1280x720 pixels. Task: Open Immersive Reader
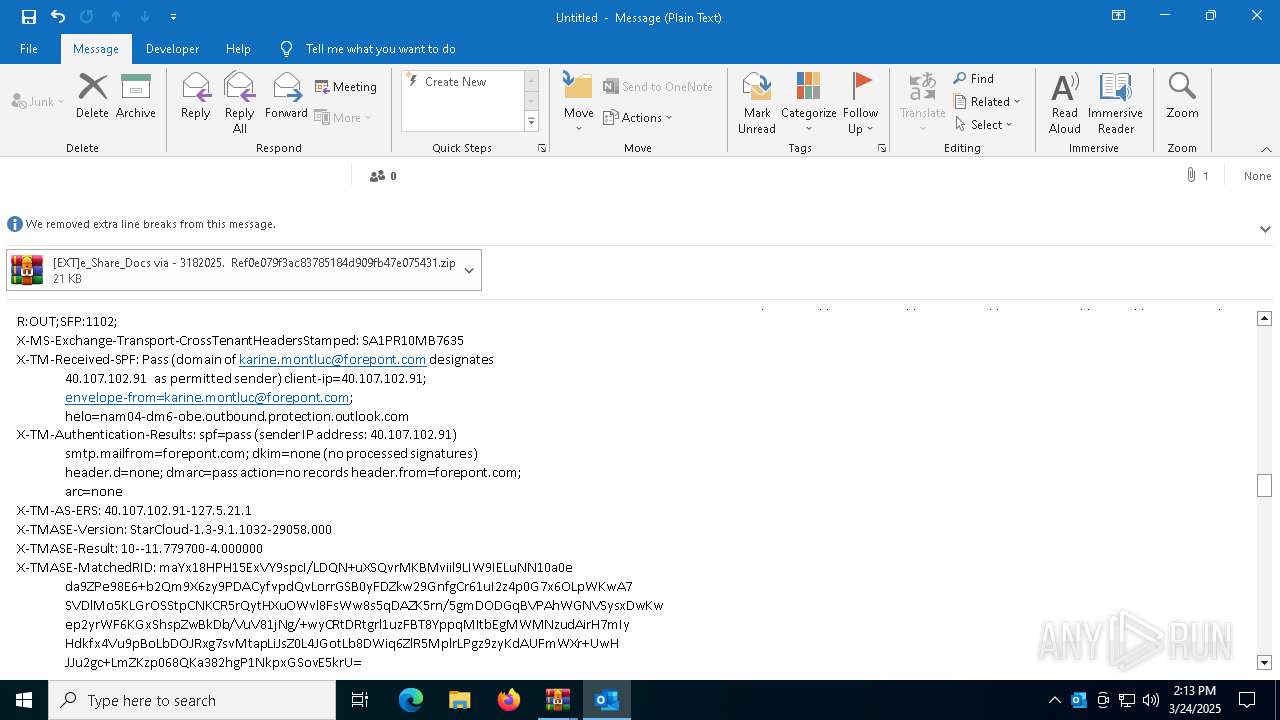point(1116,102)
